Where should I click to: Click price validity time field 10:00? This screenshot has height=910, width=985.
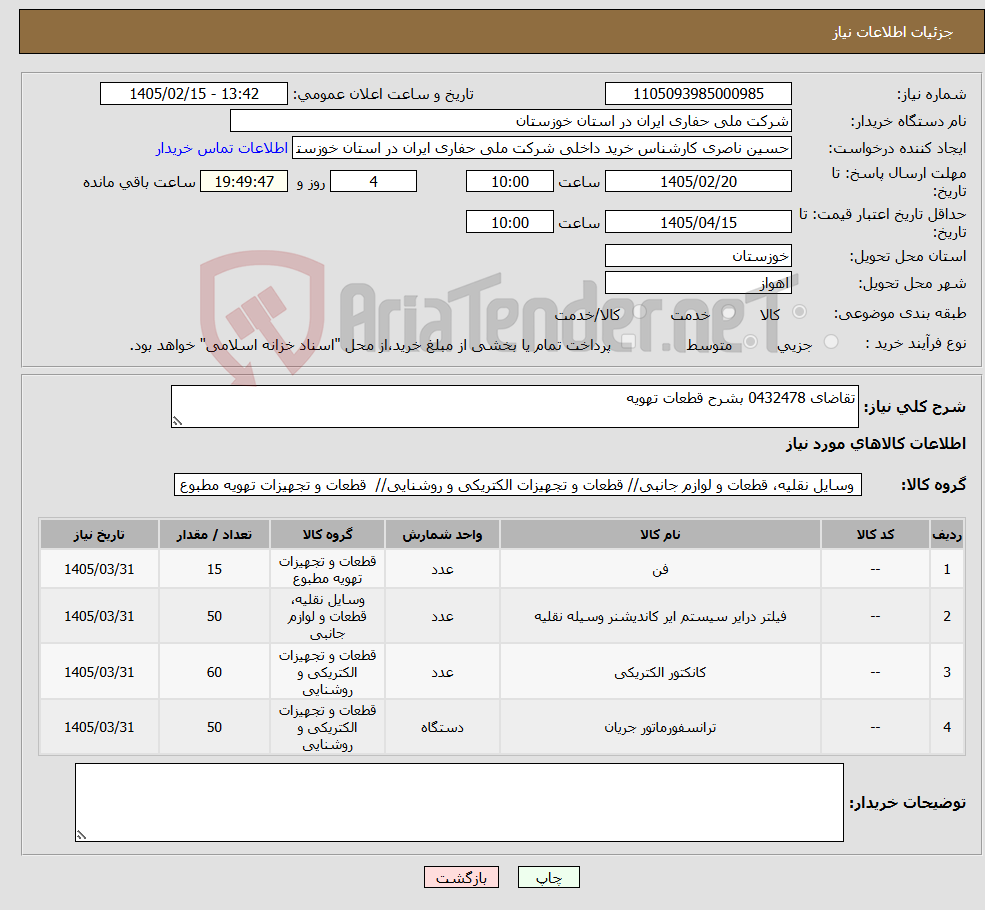tap(509, 222)
